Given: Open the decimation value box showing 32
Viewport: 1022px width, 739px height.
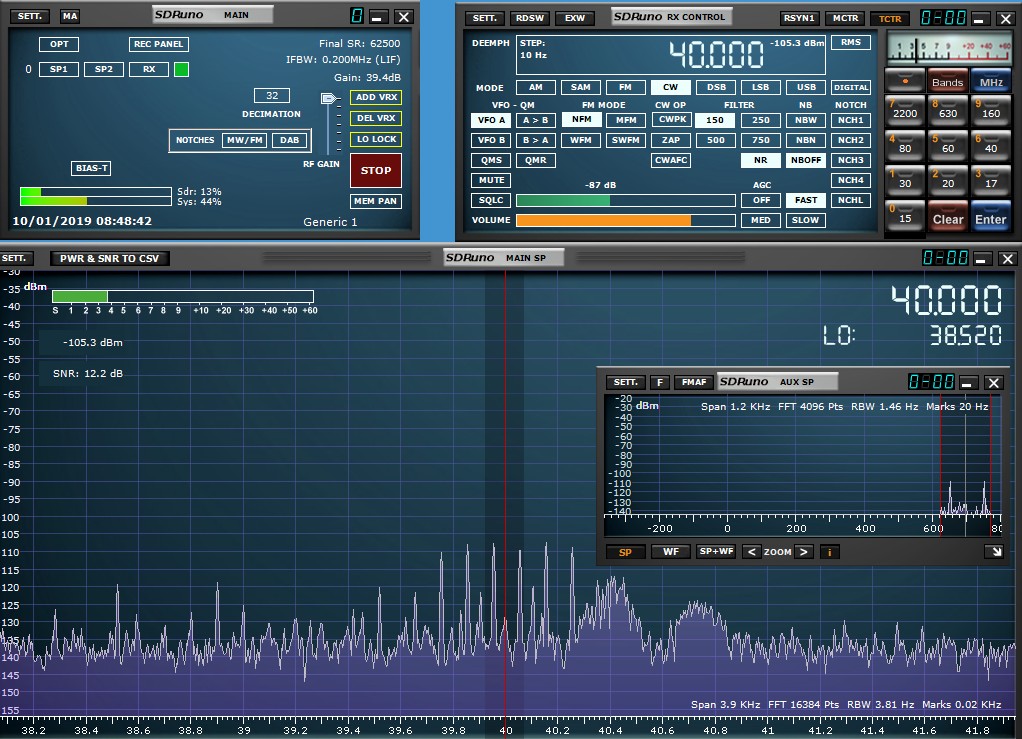Looking at the screenshot, I should point(272,95).
